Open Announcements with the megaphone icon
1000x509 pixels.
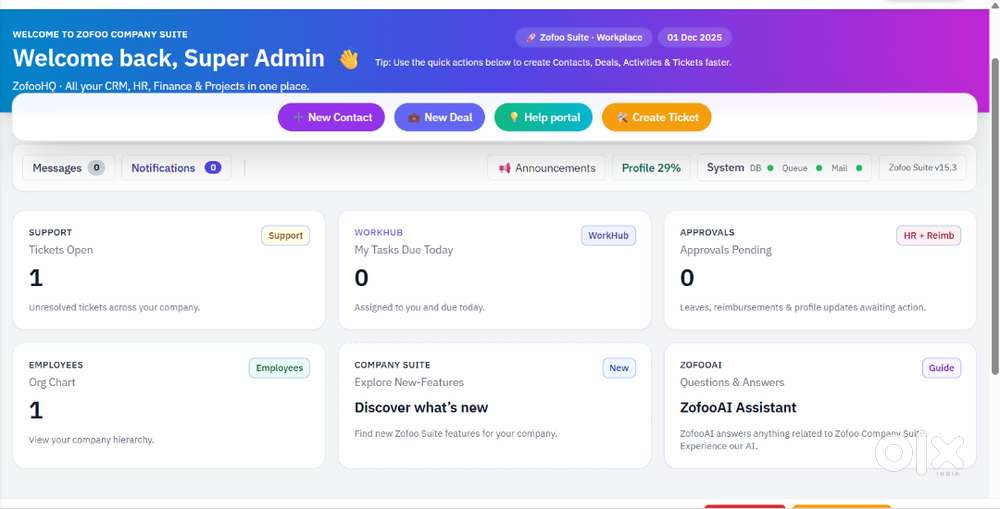[x=547, y=168]
